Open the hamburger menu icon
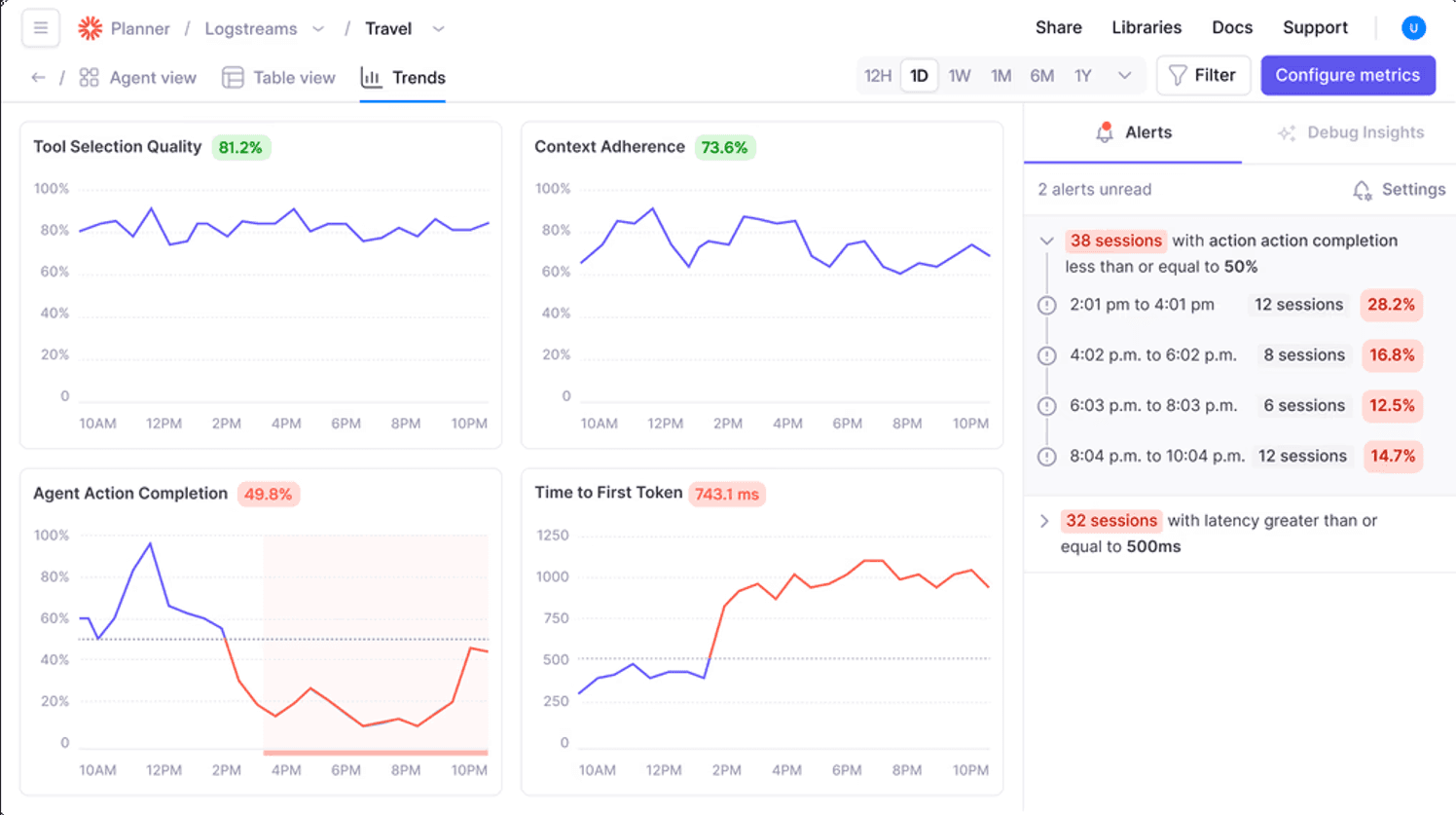 pyautogui.click(x=41, y=28)
